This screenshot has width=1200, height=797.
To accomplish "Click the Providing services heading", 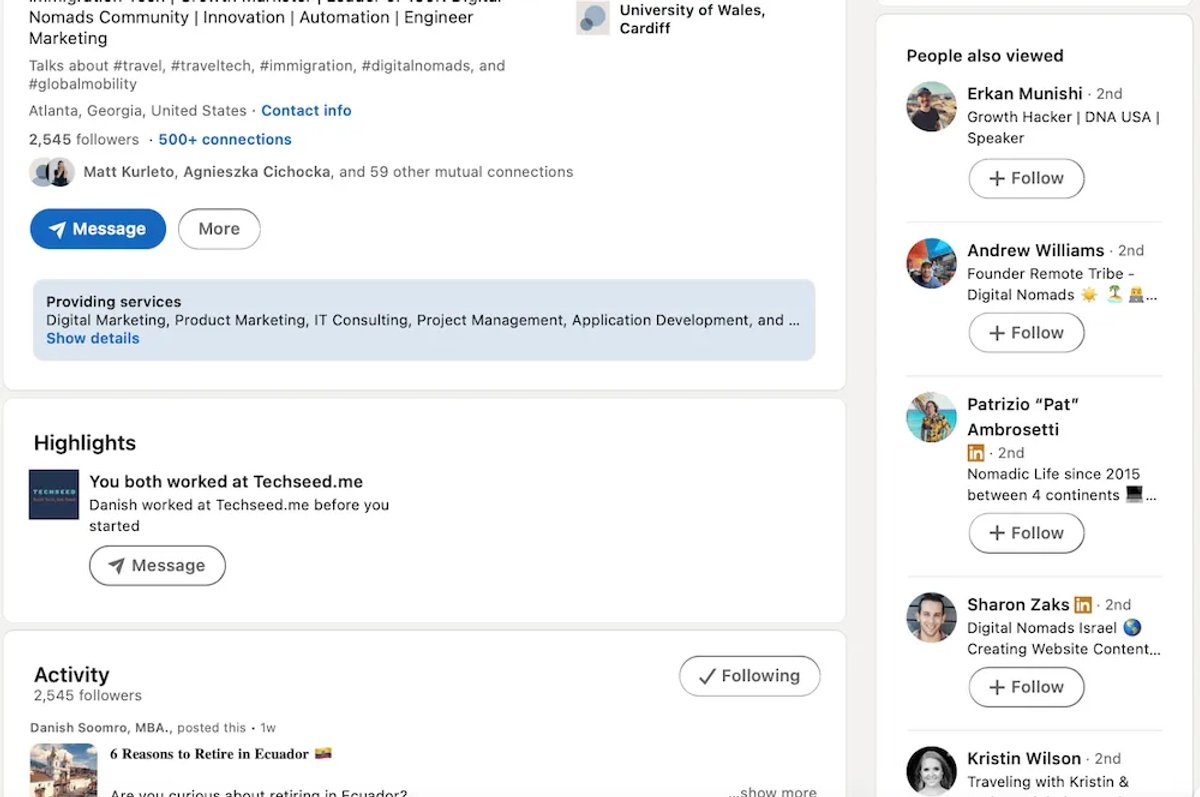I will [114, 302].
